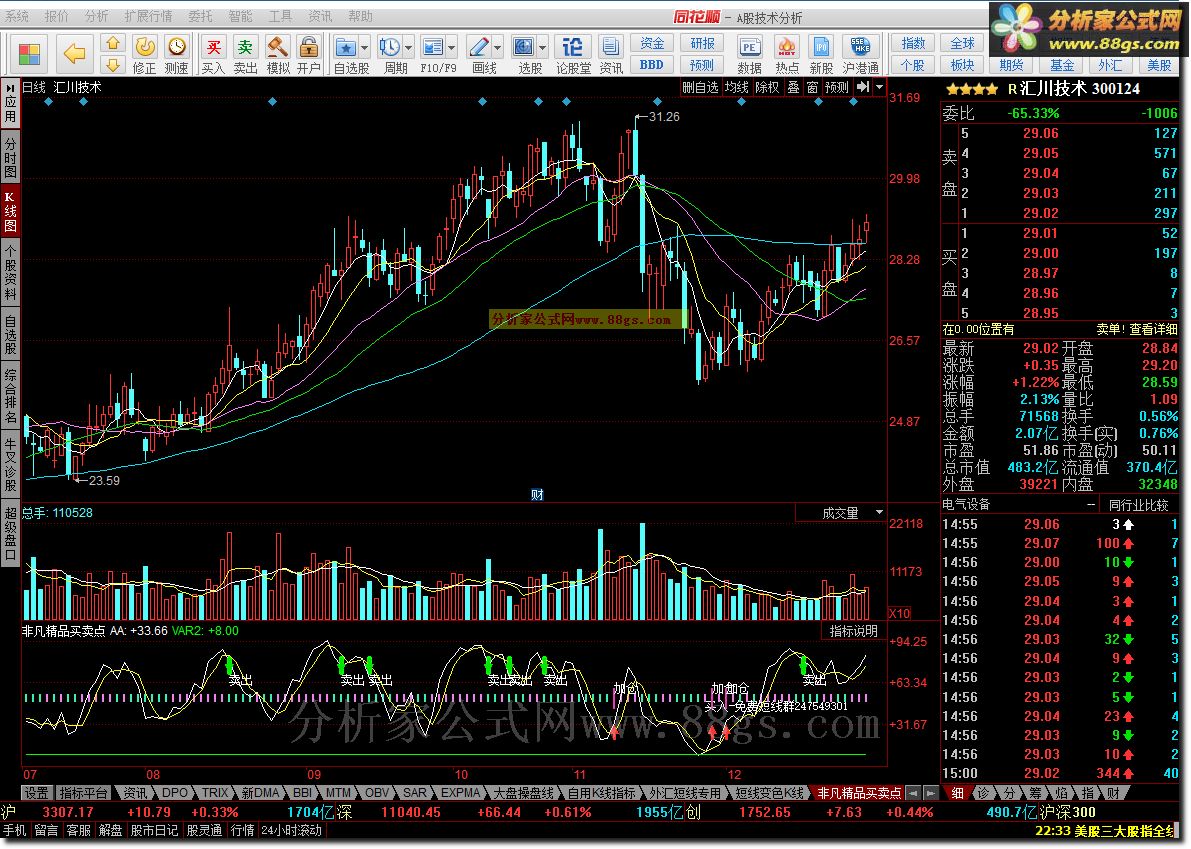
Task: Expand the 画线 dropdown arrow
Action: point(498,48)
